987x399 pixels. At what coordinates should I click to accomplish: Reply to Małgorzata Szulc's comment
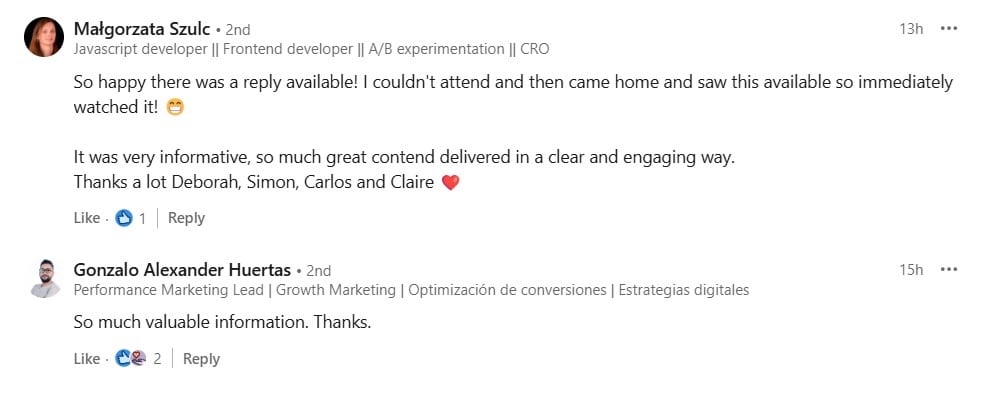pos(186,218)
